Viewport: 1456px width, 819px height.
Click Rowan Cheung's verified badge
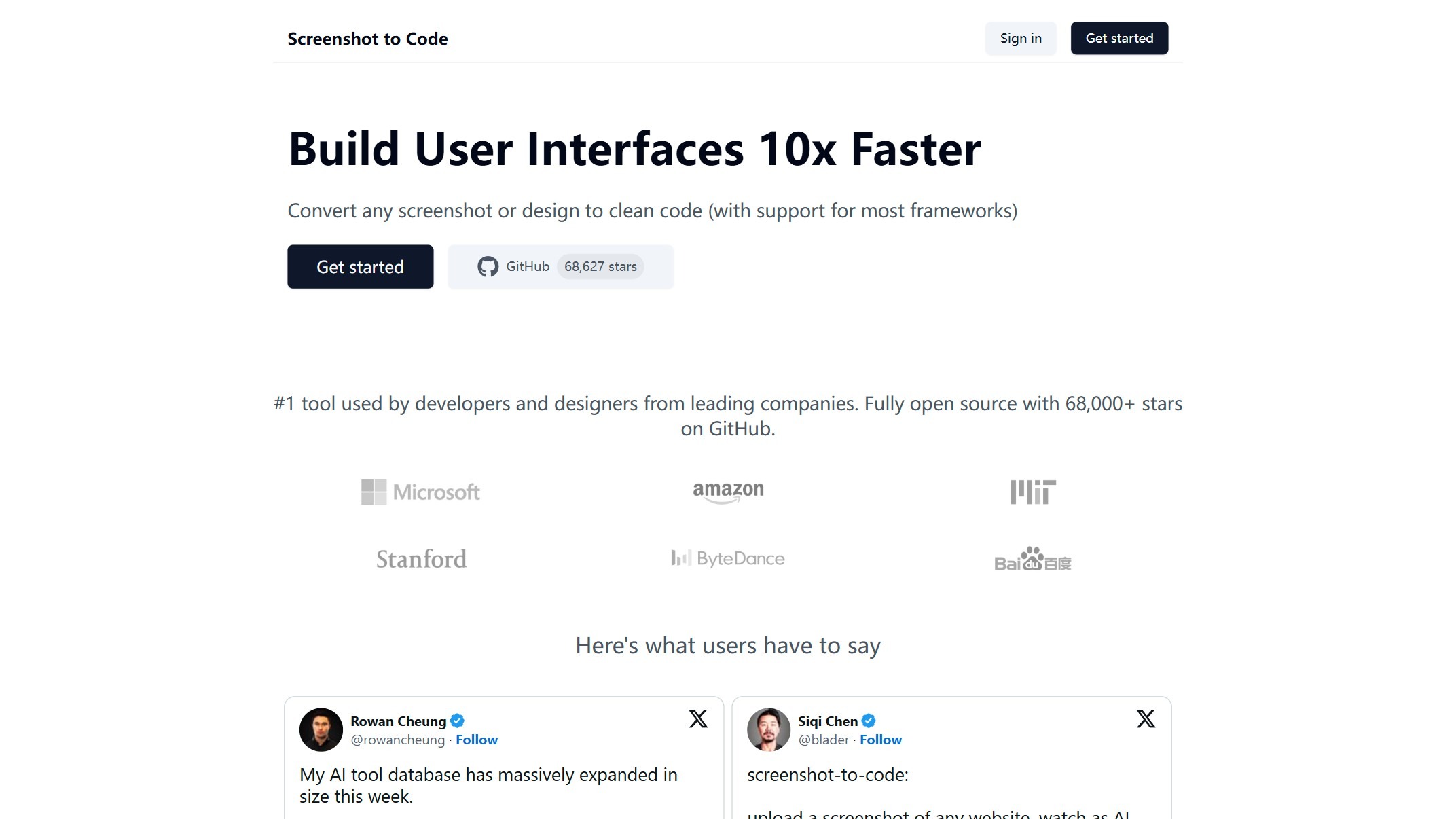click(457, 721)
